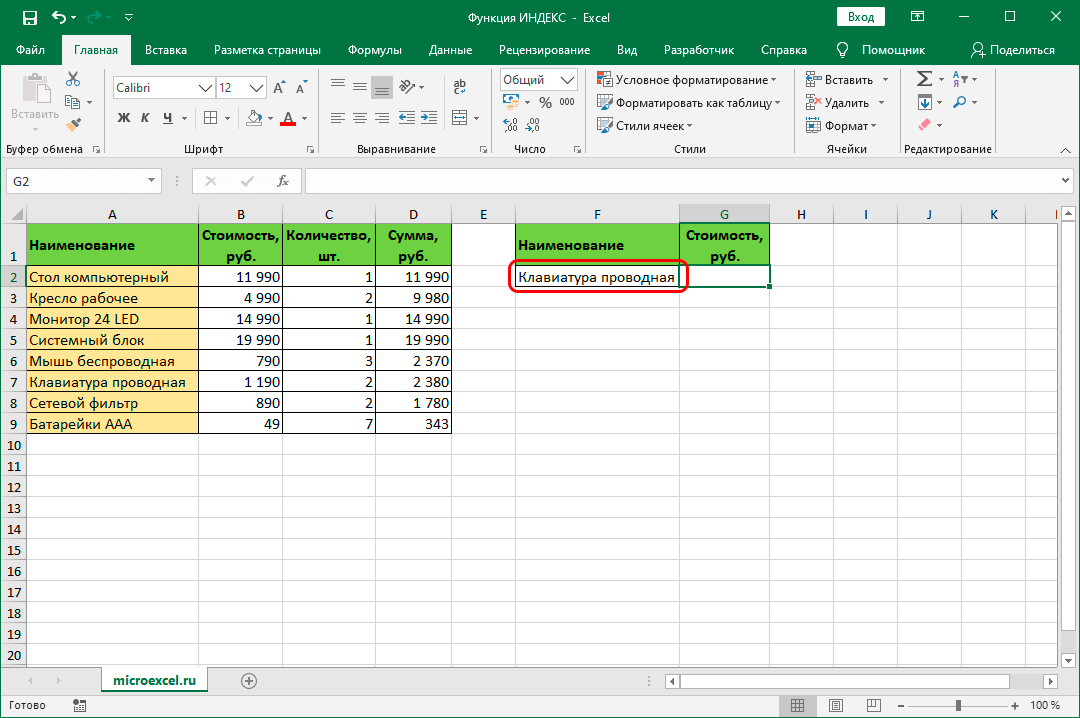This screenshot has width=1080, height=718.
Task: Open Стили ячеек menu
Action: click(644, 125)
